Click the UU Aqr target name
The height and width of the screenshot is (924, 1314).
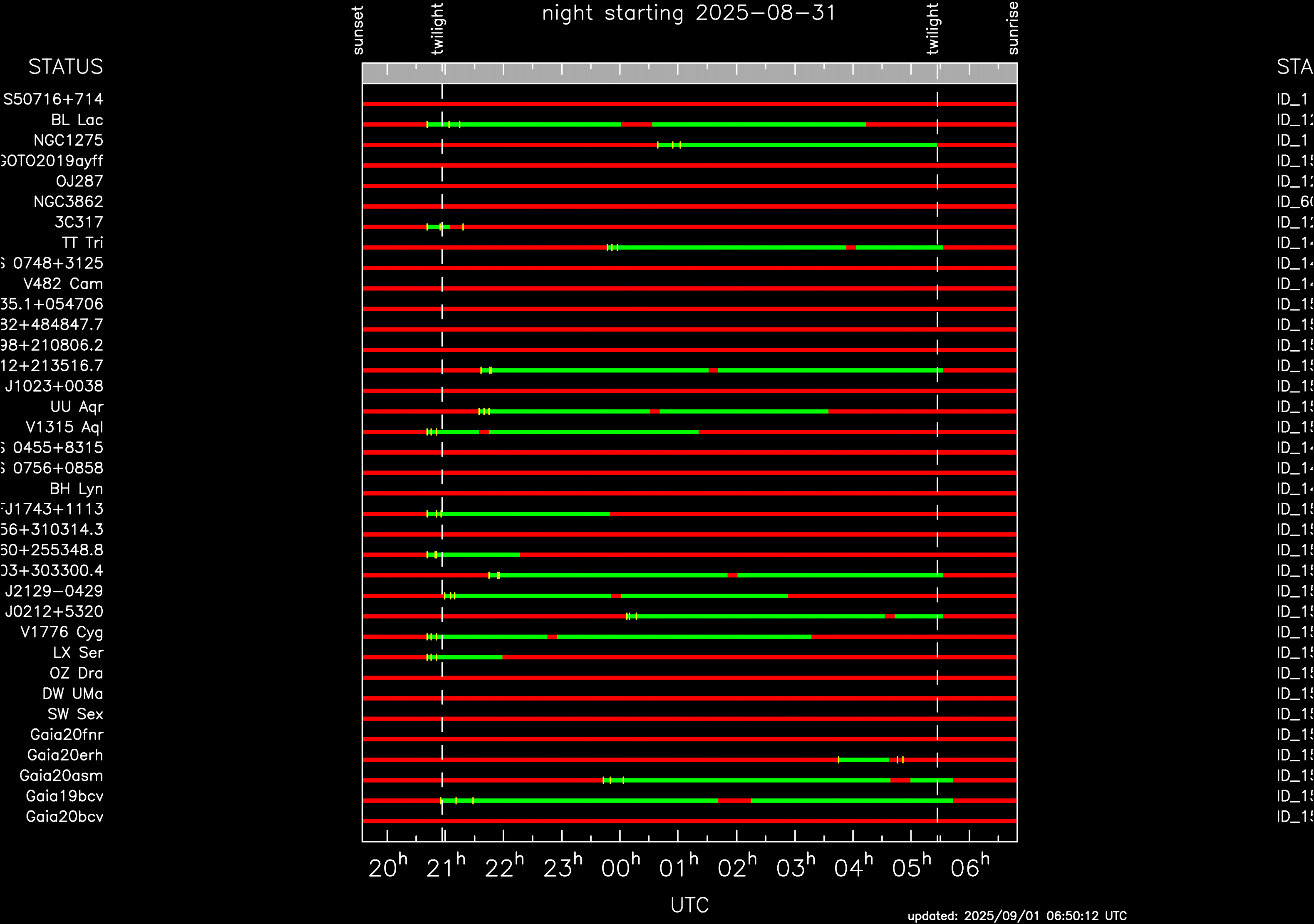[77, 407]
